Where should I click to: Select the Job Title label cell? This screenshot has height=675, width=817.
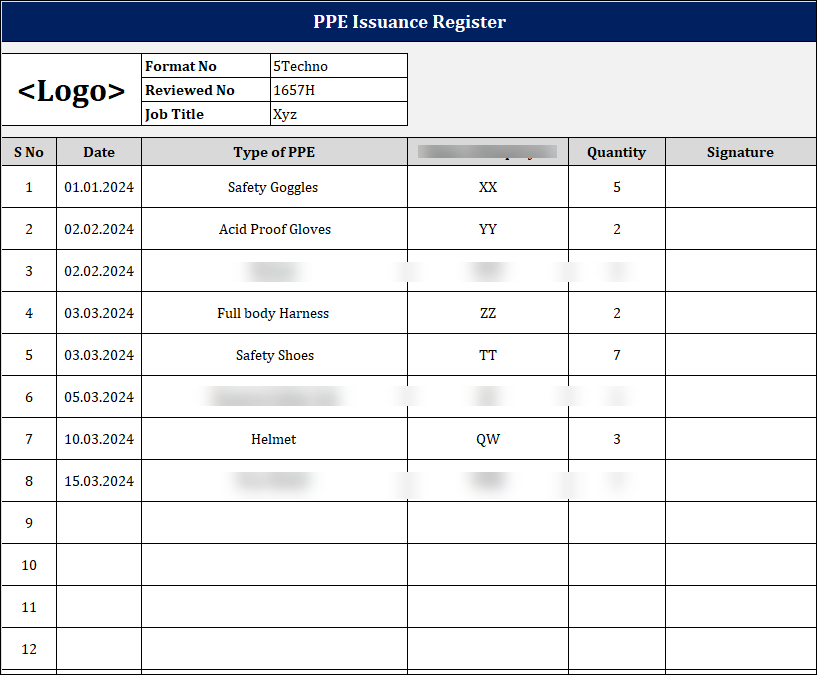point(206,114)
